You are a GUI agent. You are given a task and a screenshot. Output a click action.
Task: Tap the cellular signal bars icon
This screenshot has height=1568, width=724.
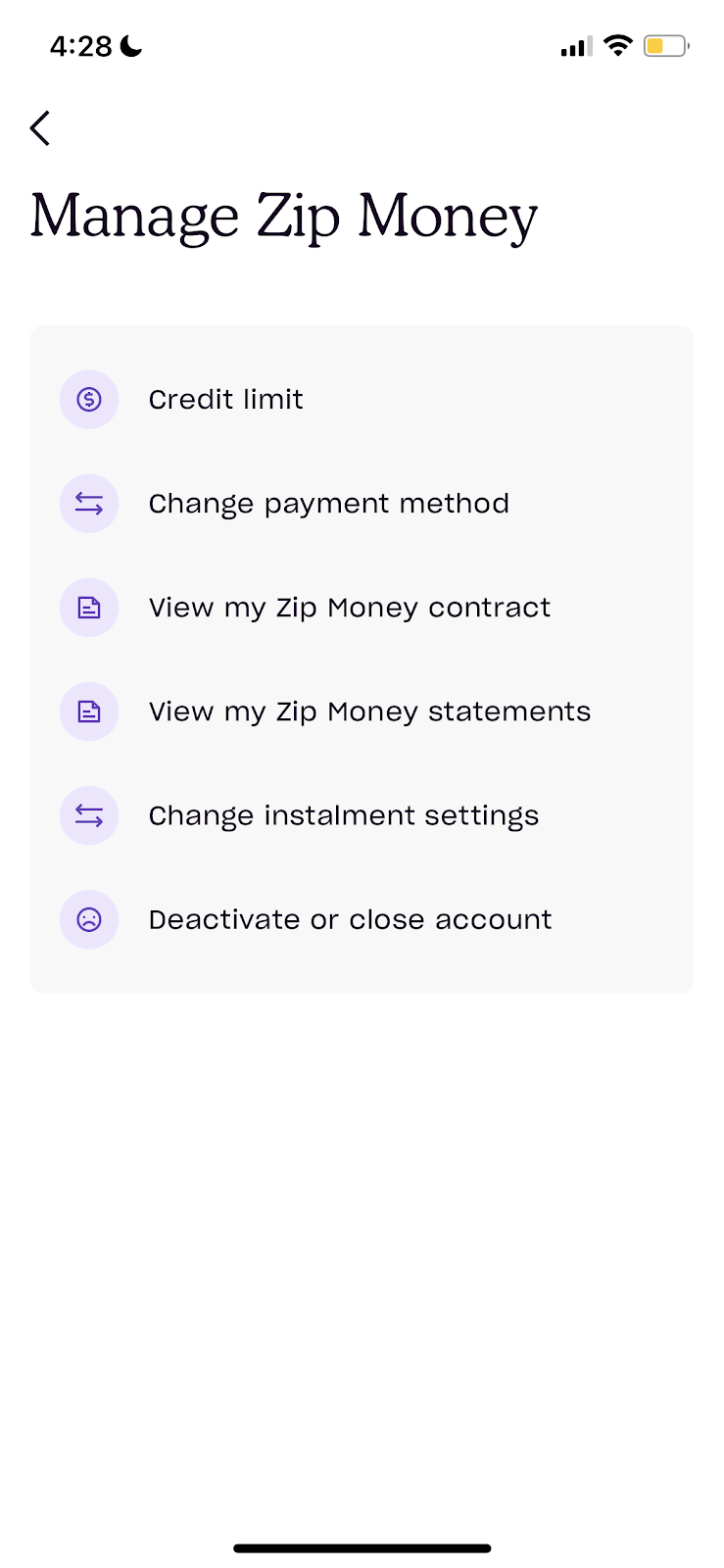pos(575,46)
